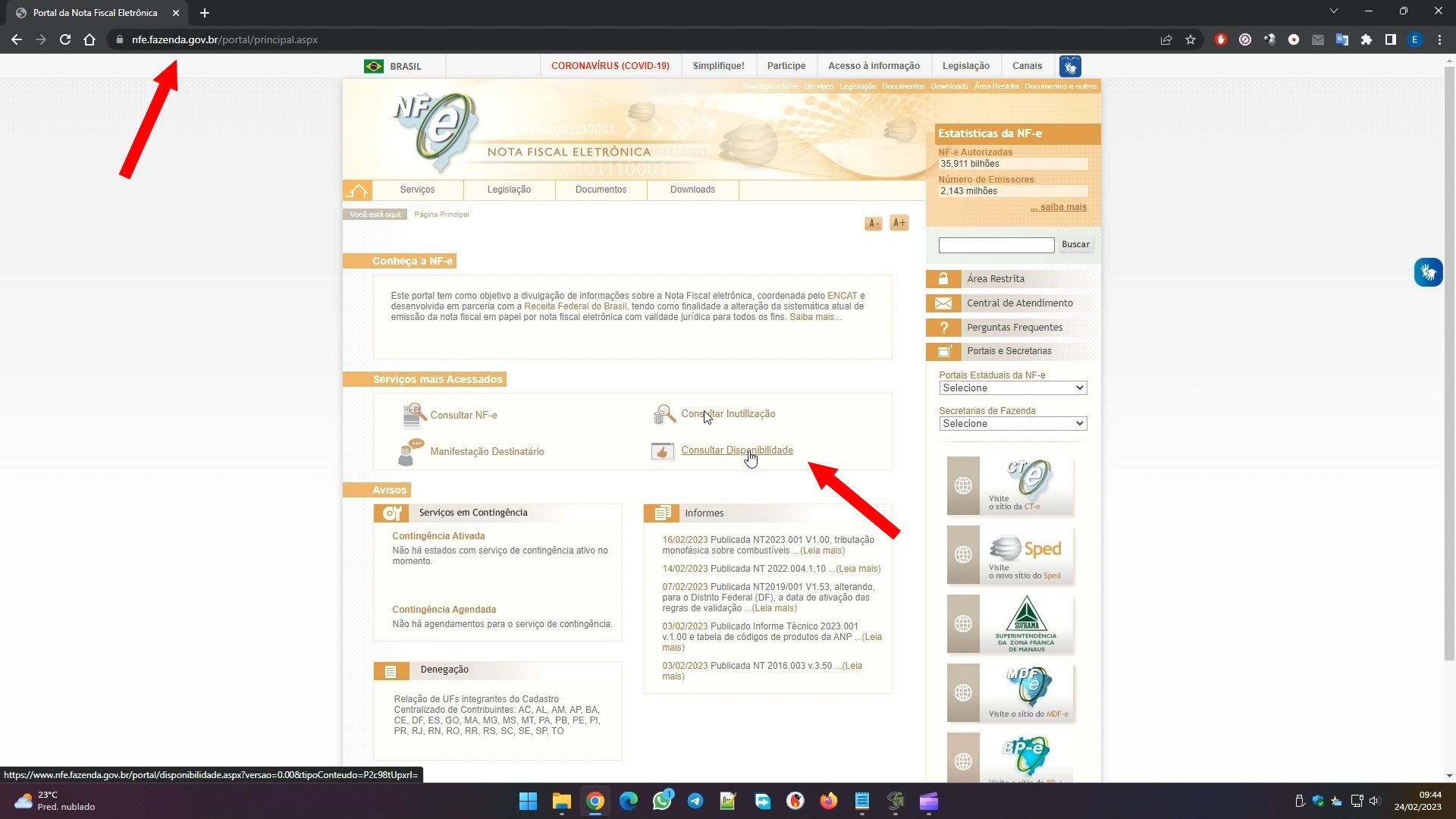Click Simplifique! in the government bar
The width and height of the screenshot is (1456, 819).
[x=719, y=66]
